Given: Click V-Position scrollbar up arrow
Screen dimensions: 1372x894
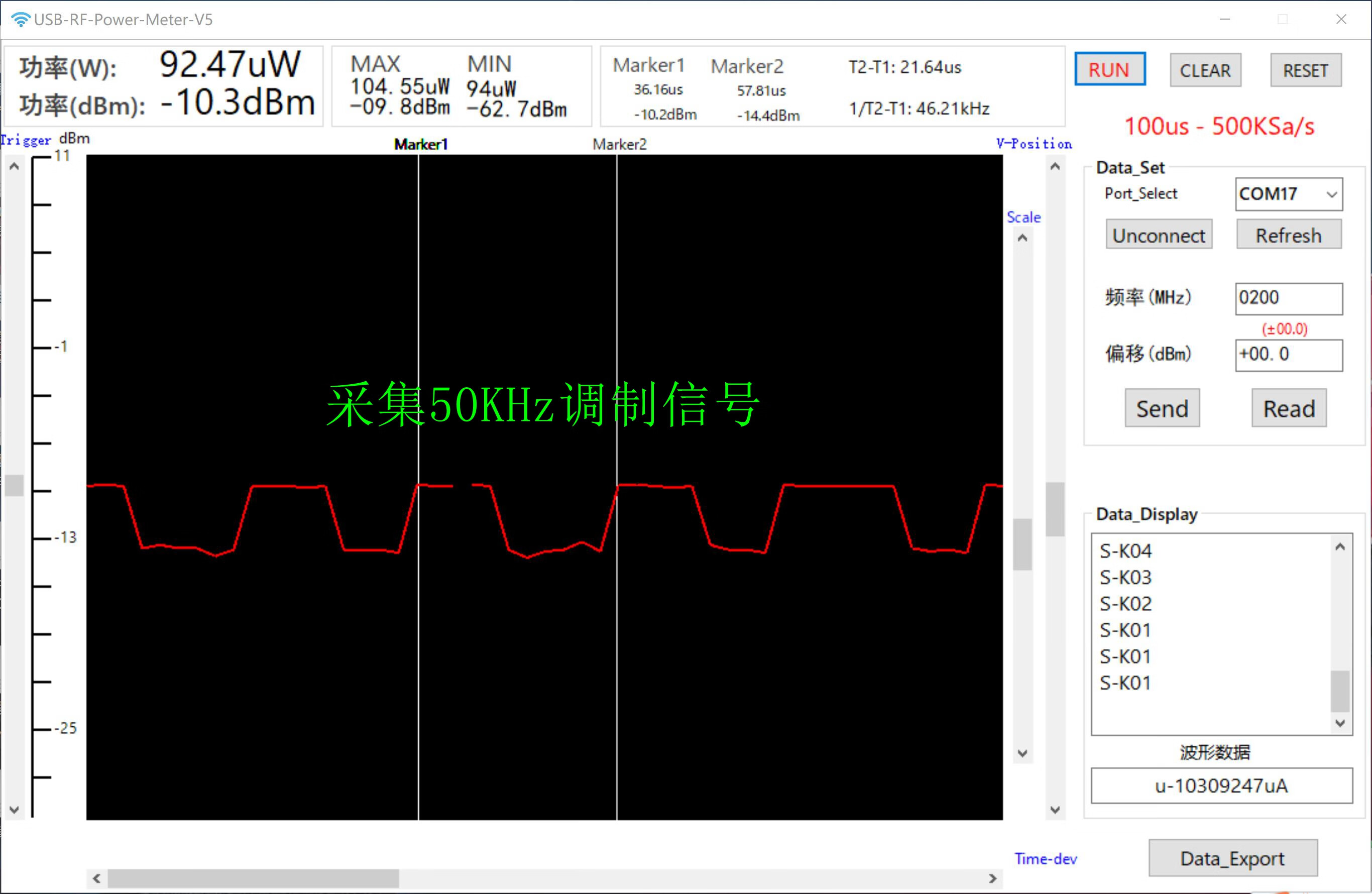Looking at the screenshot, I should click(1055, 167).
